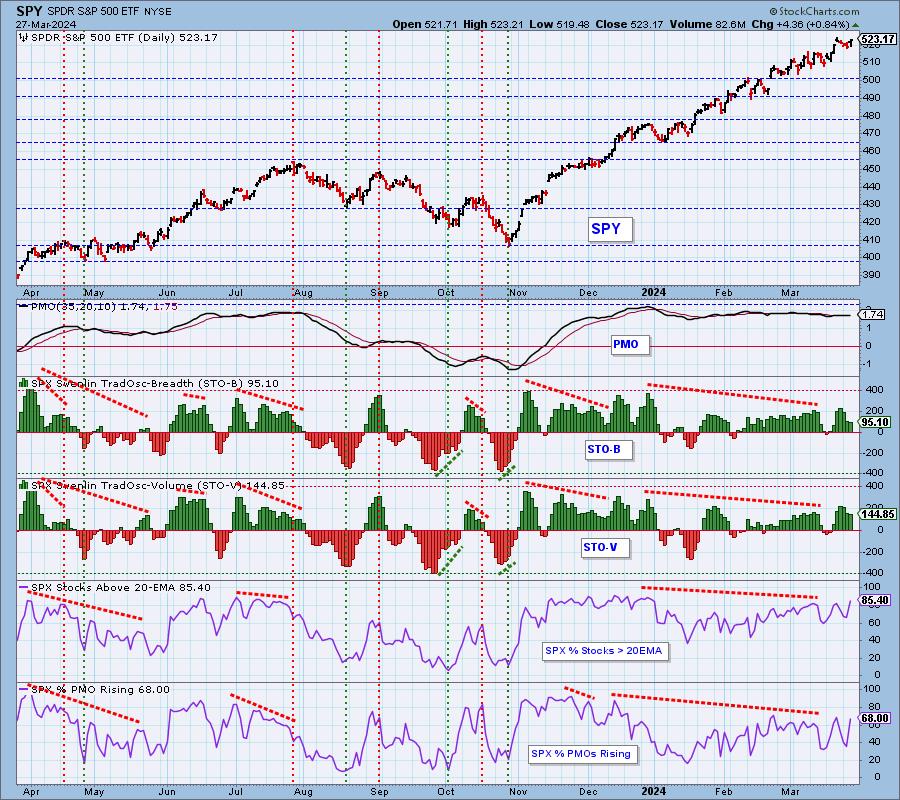Viewport: 900px width, 800px height.
Task: Click the Aug label under the price chart
Action: 303,293
